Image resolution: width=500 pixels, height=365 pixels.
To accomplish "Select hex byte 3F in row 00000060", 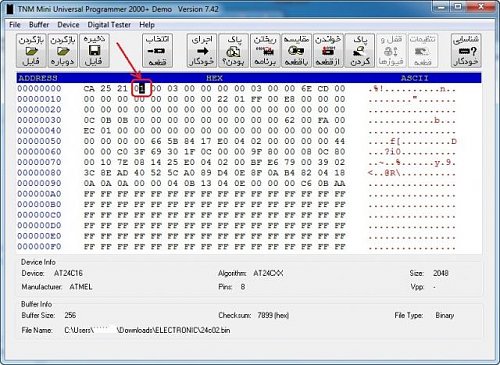I will coord(139,152).
